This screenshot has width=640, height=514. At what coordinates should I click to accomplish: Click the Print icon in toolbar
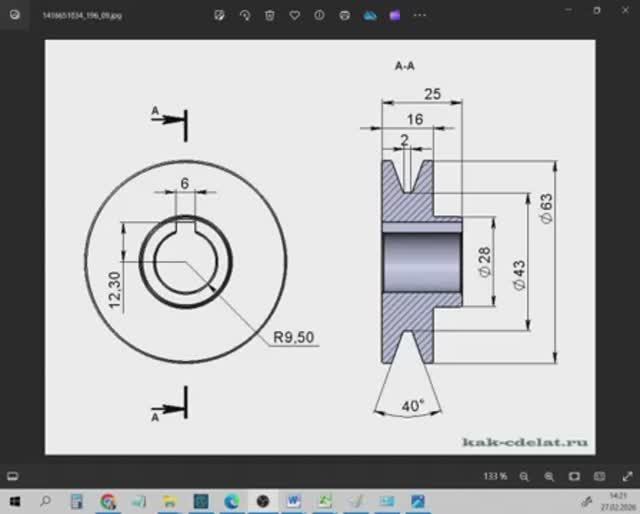coord(344,16)
